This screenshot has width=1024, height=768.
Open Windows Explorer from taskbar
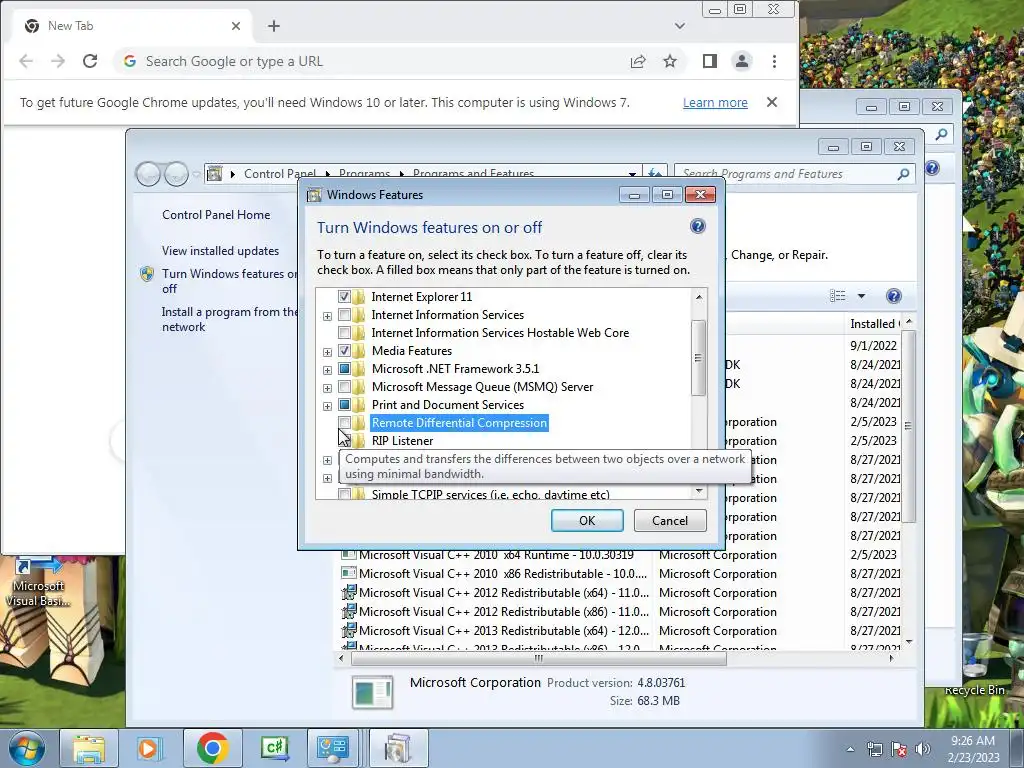(88, 748)
